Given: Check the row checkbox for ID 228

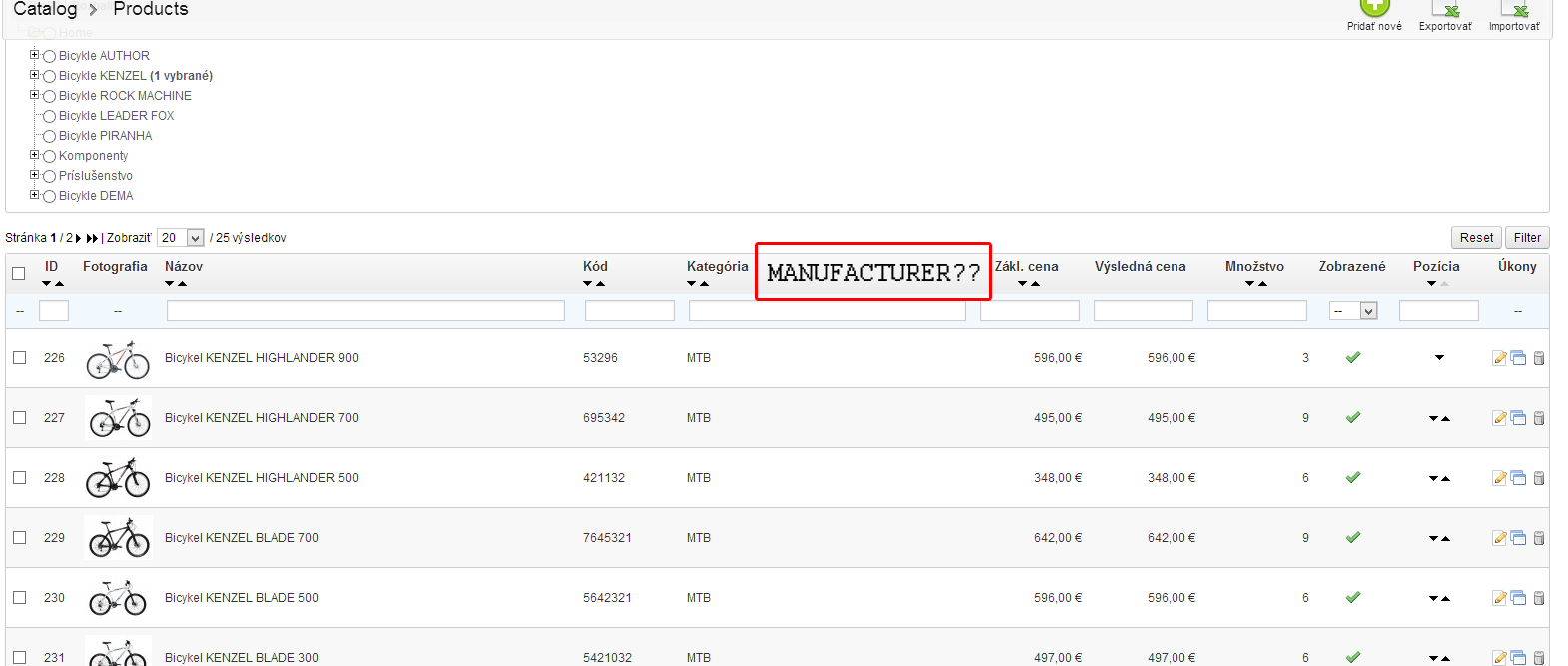Looking at the screenshot, I should point(19,477).
